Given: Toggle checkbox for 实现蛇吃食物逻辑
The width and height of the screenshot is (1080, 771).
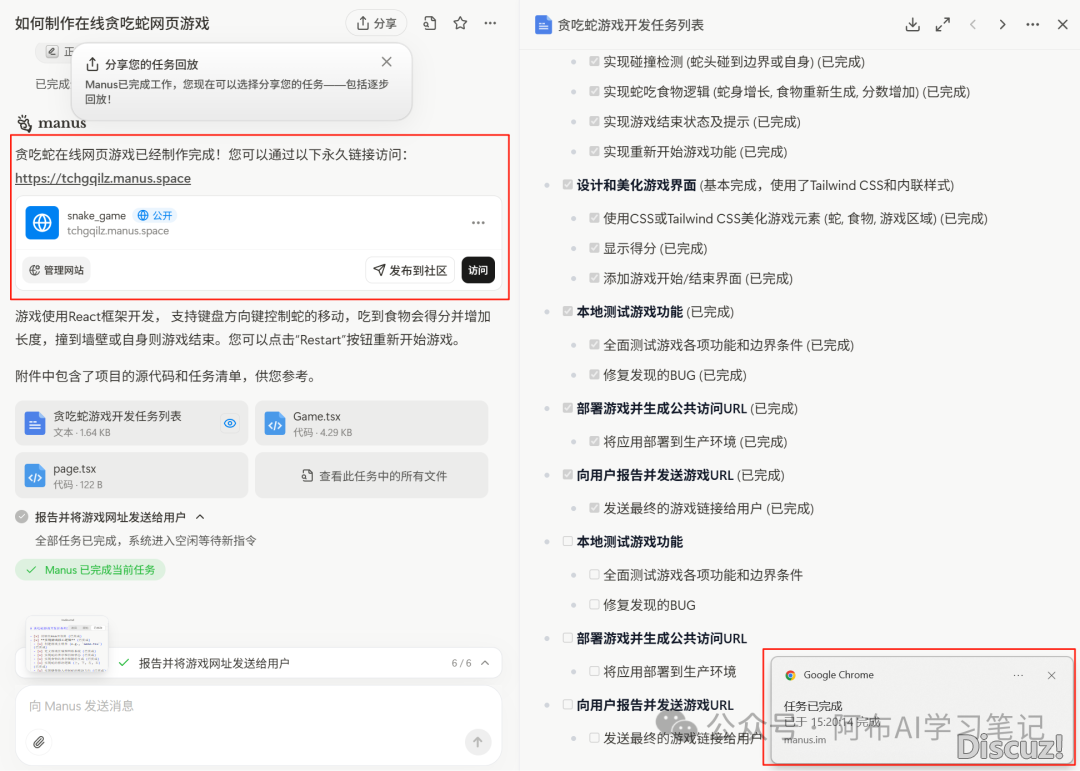Looking at the screenshot, I should [594, 91].
